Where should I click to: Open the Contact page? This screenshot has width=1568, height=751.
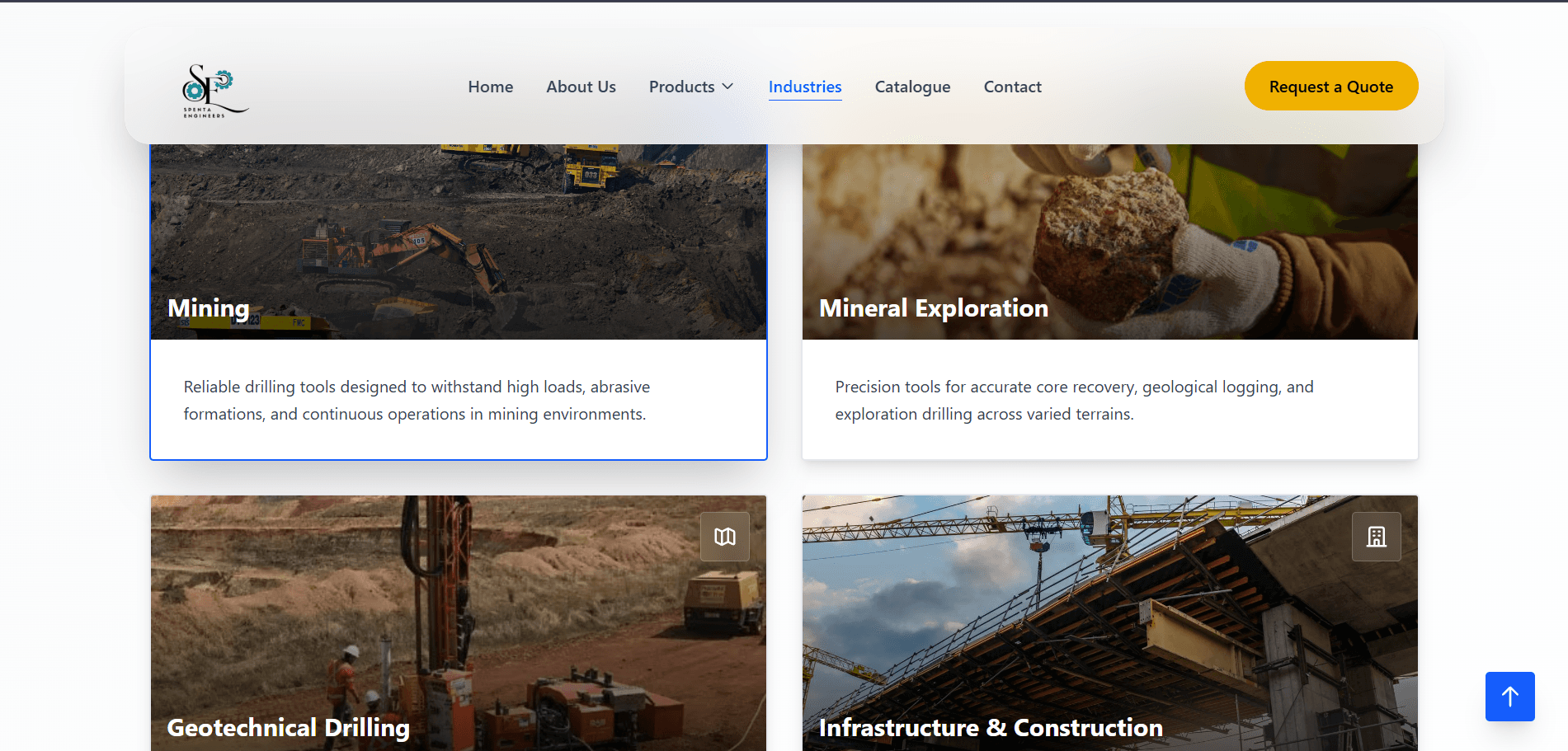pos(1012,87)
